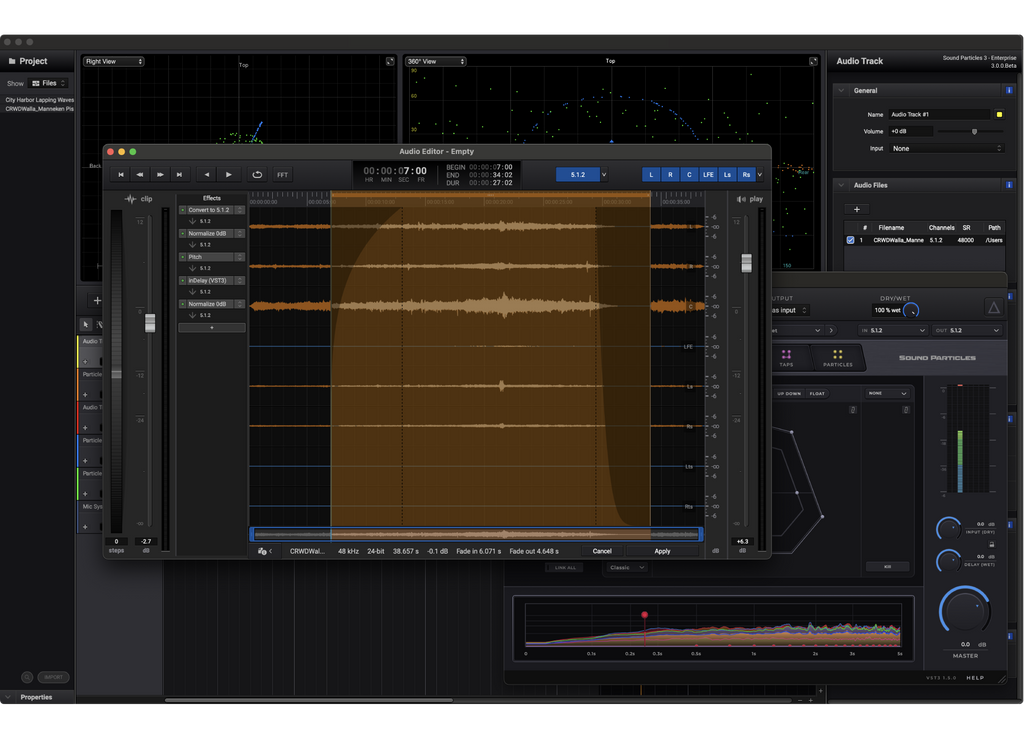1024x739 pixels.
Task: Switch to the Taps tab
Action: point(786,357)
